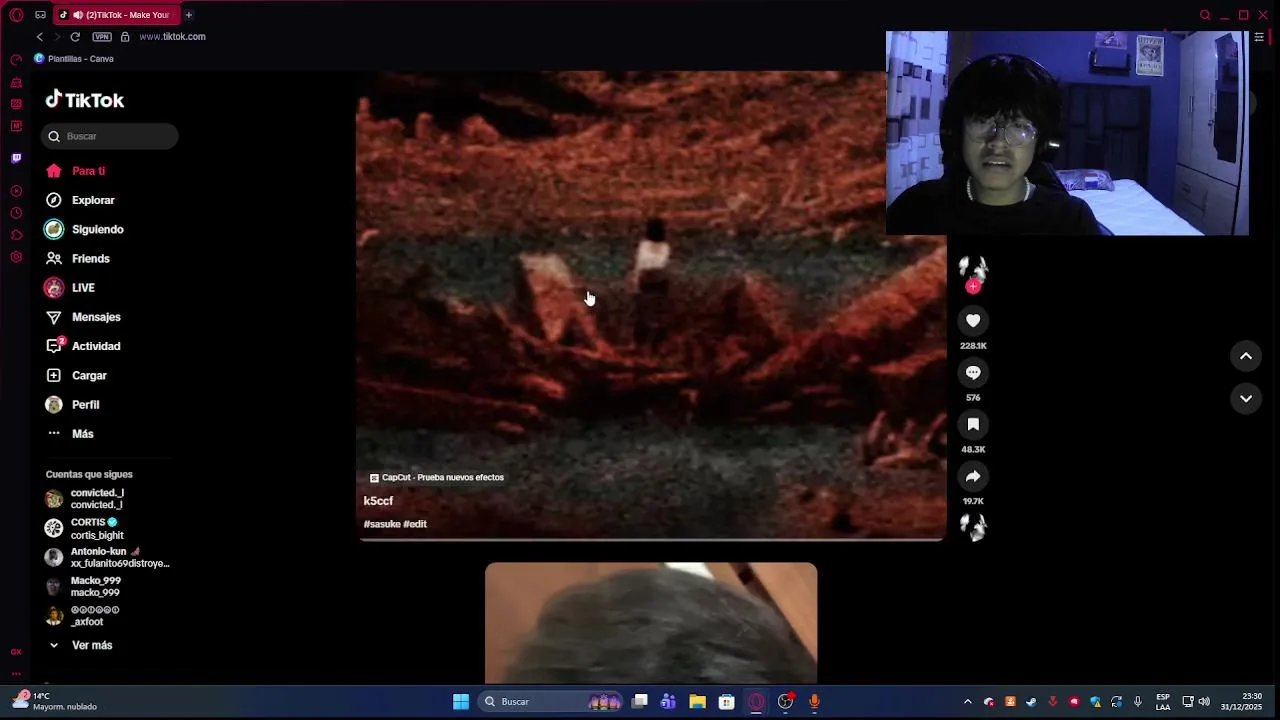The height and width of the screenshot is (720, 1280).
Task: Open Opera Easy Setup in toolbar
Action: (x=1259, y=37)
